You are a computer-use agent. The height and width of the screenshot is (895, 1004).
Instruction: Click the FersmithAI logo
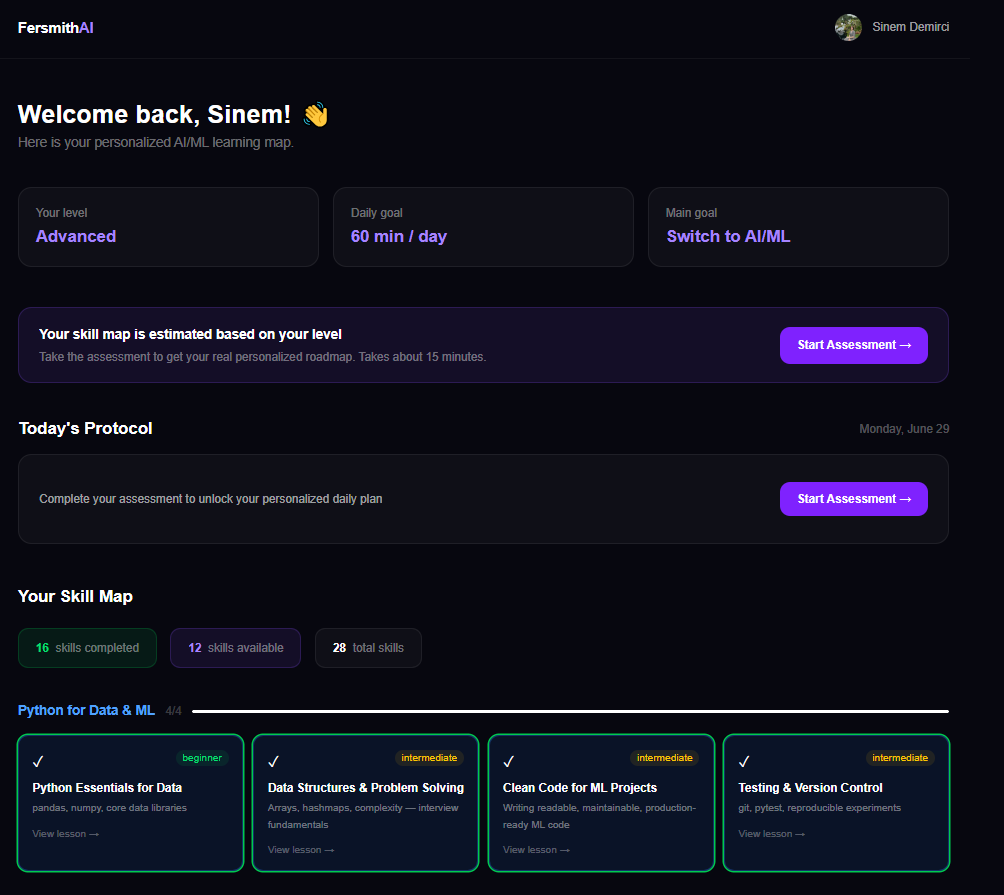point(56,28)
